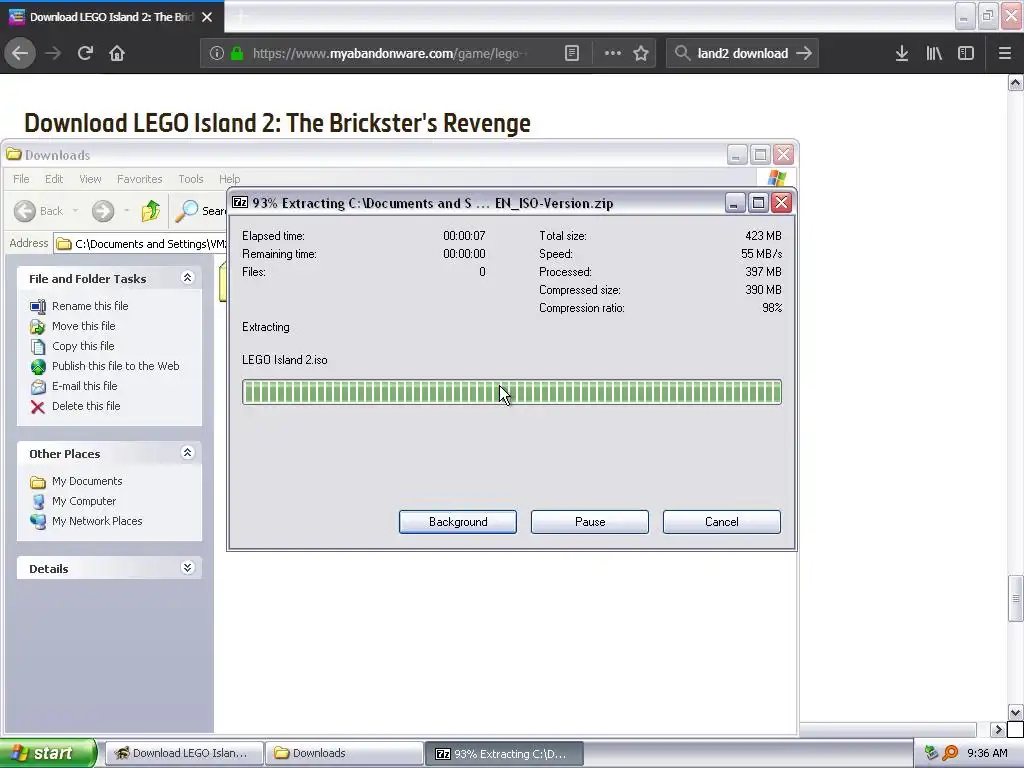Screen dimensions: 1024x768
Task: Expand the Details panel
Action: 187,568
